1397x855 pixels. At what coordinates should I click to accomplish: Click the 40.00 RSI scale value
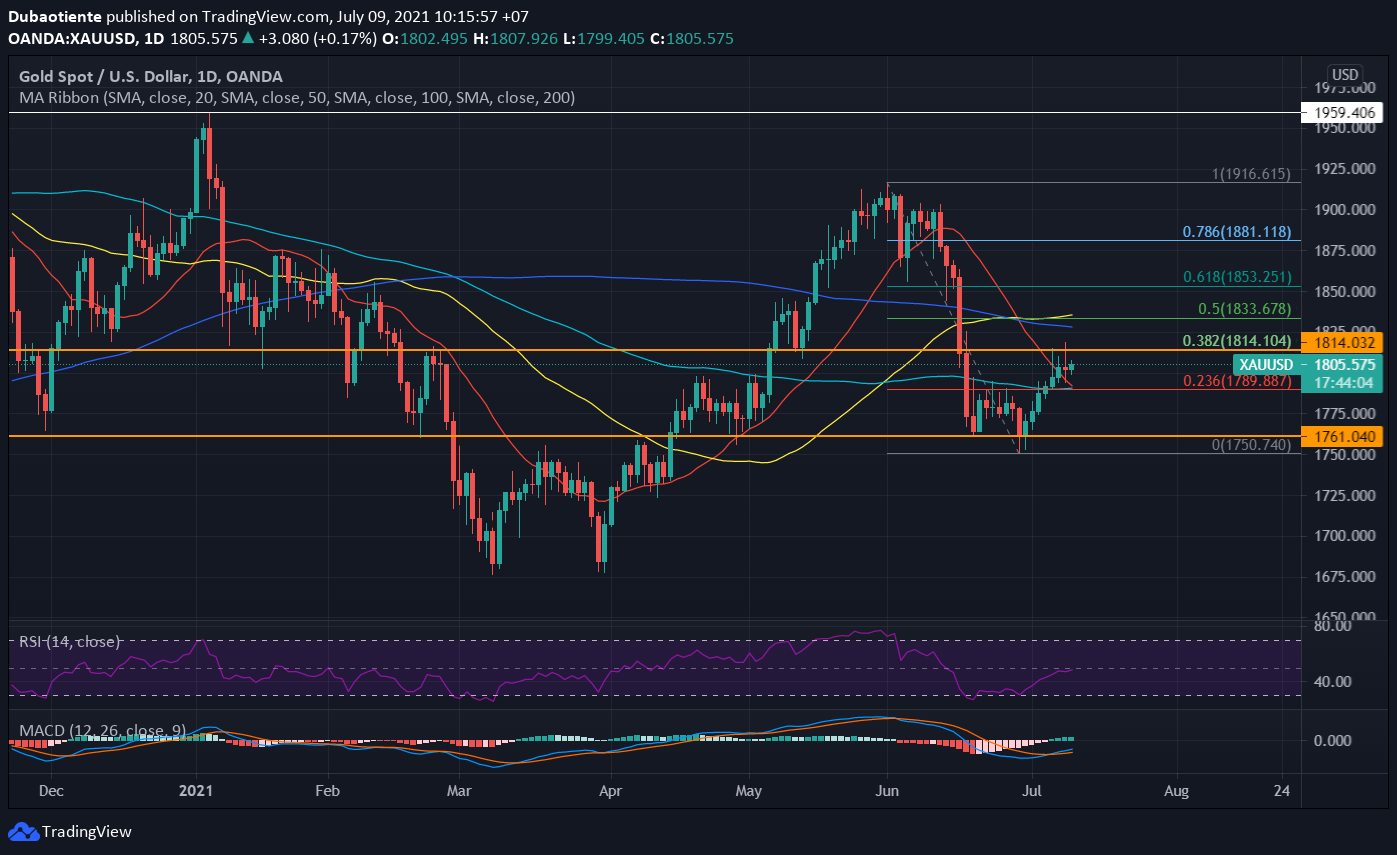(x=1331, y=682)
